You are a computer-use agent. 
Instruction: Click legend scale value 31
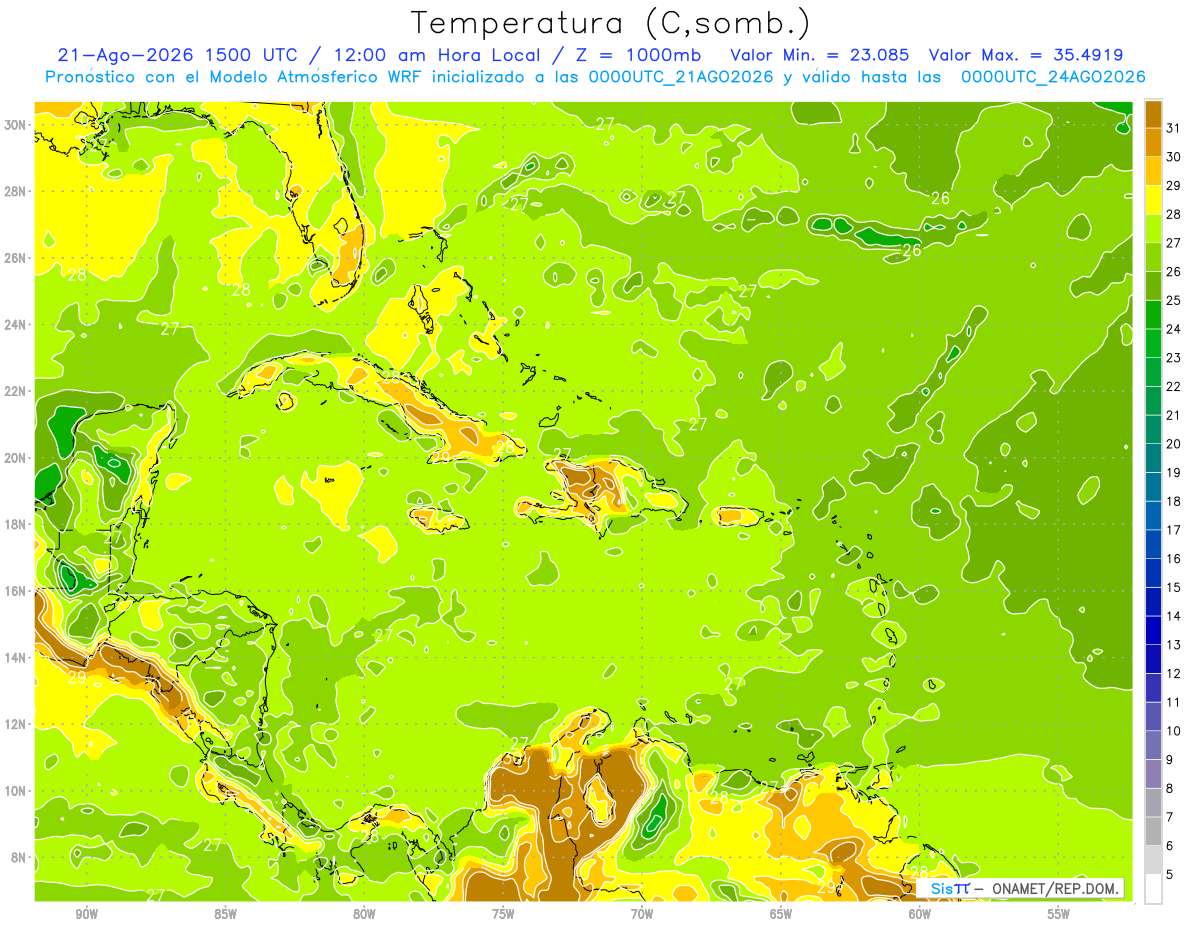pyautogui.click(x=1174, y=128)
